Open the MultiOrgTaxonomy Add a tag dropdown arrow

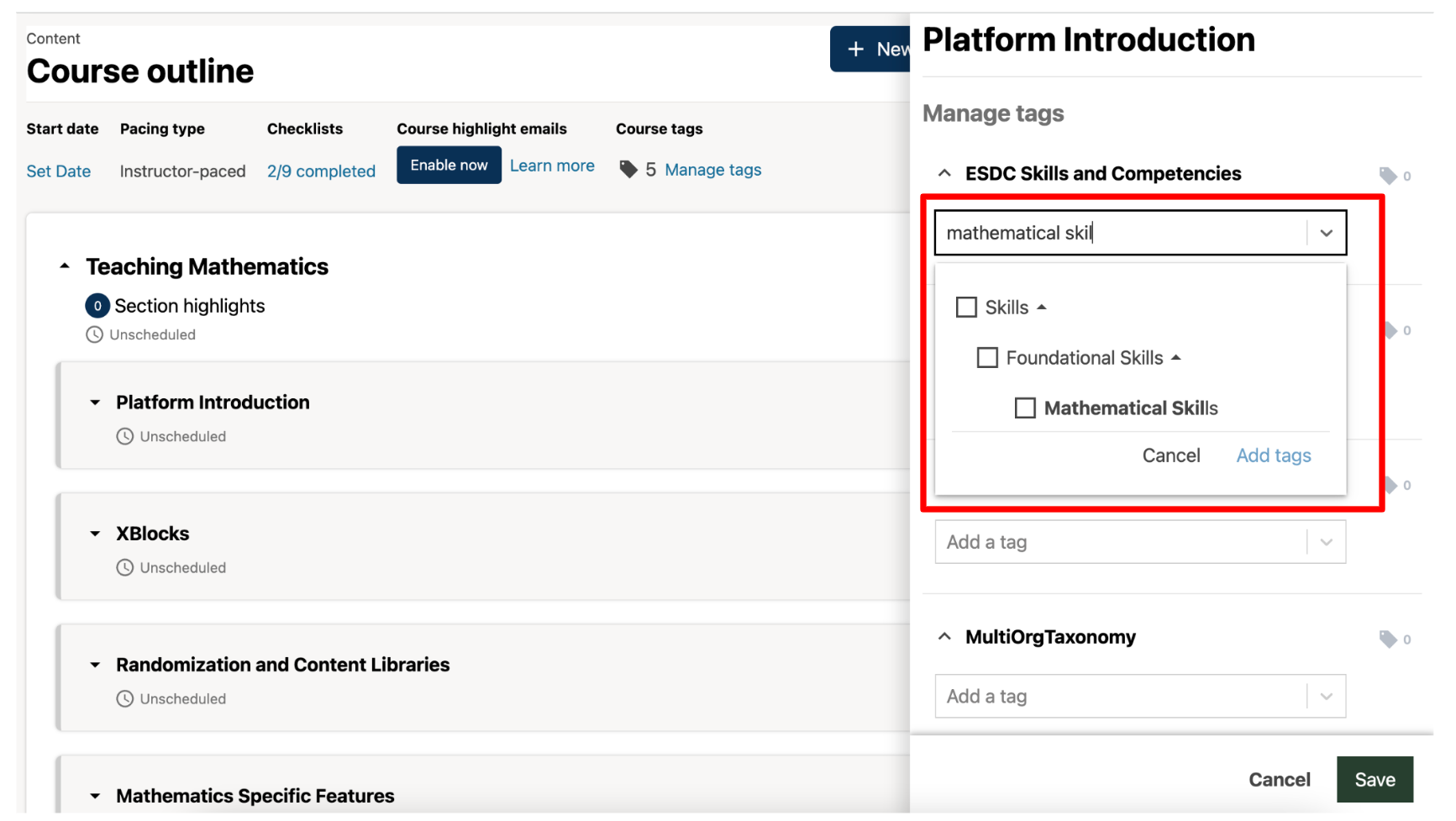click(x=1326, y=696)
